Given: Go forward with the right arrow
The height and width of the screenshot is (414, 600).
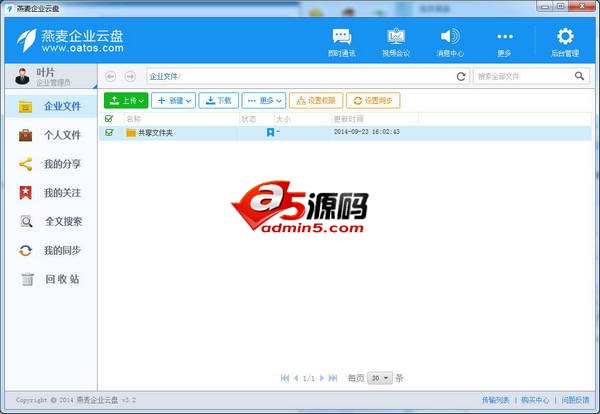Looking at the screenshot, I should point(130,77).
